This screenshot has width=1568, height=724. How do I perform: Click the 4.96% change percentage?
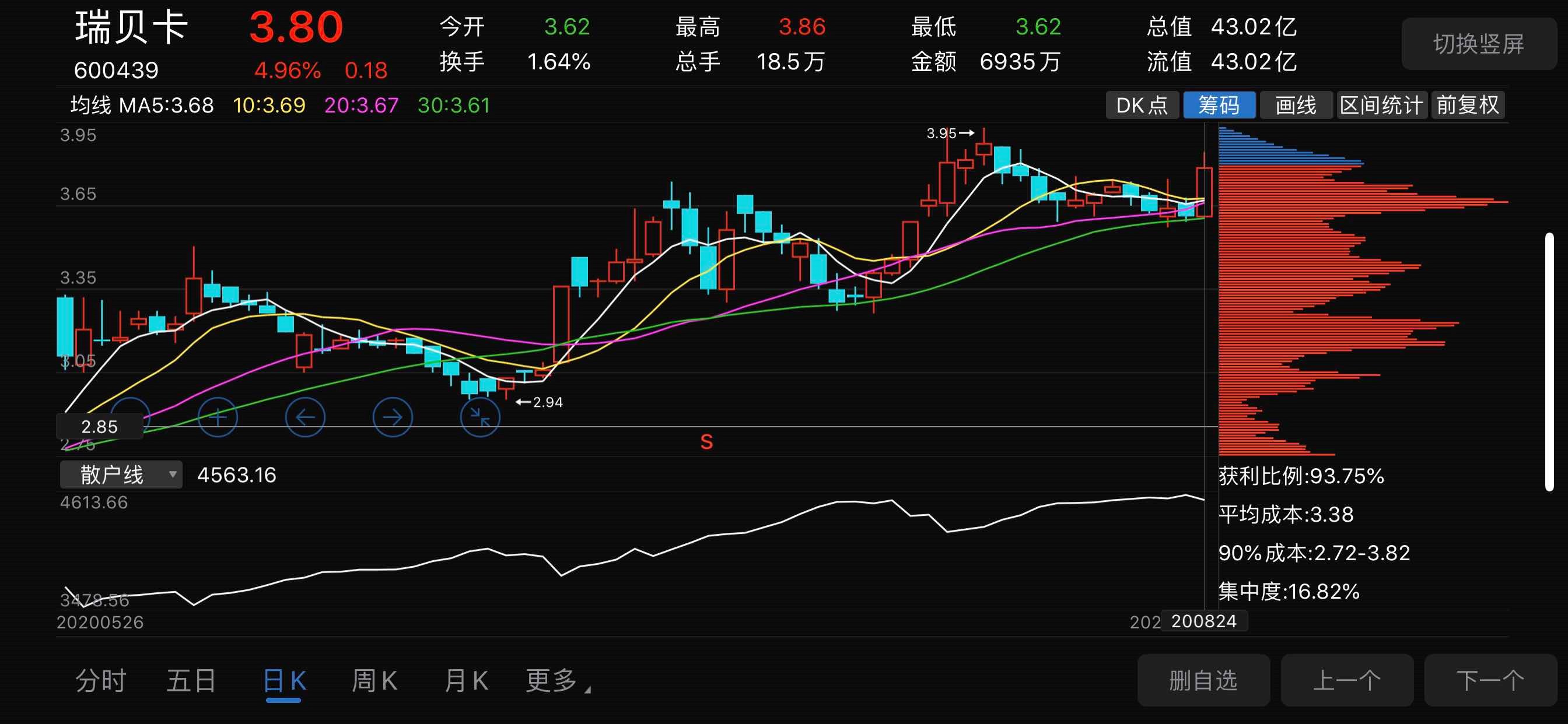(x=288, y=71)
